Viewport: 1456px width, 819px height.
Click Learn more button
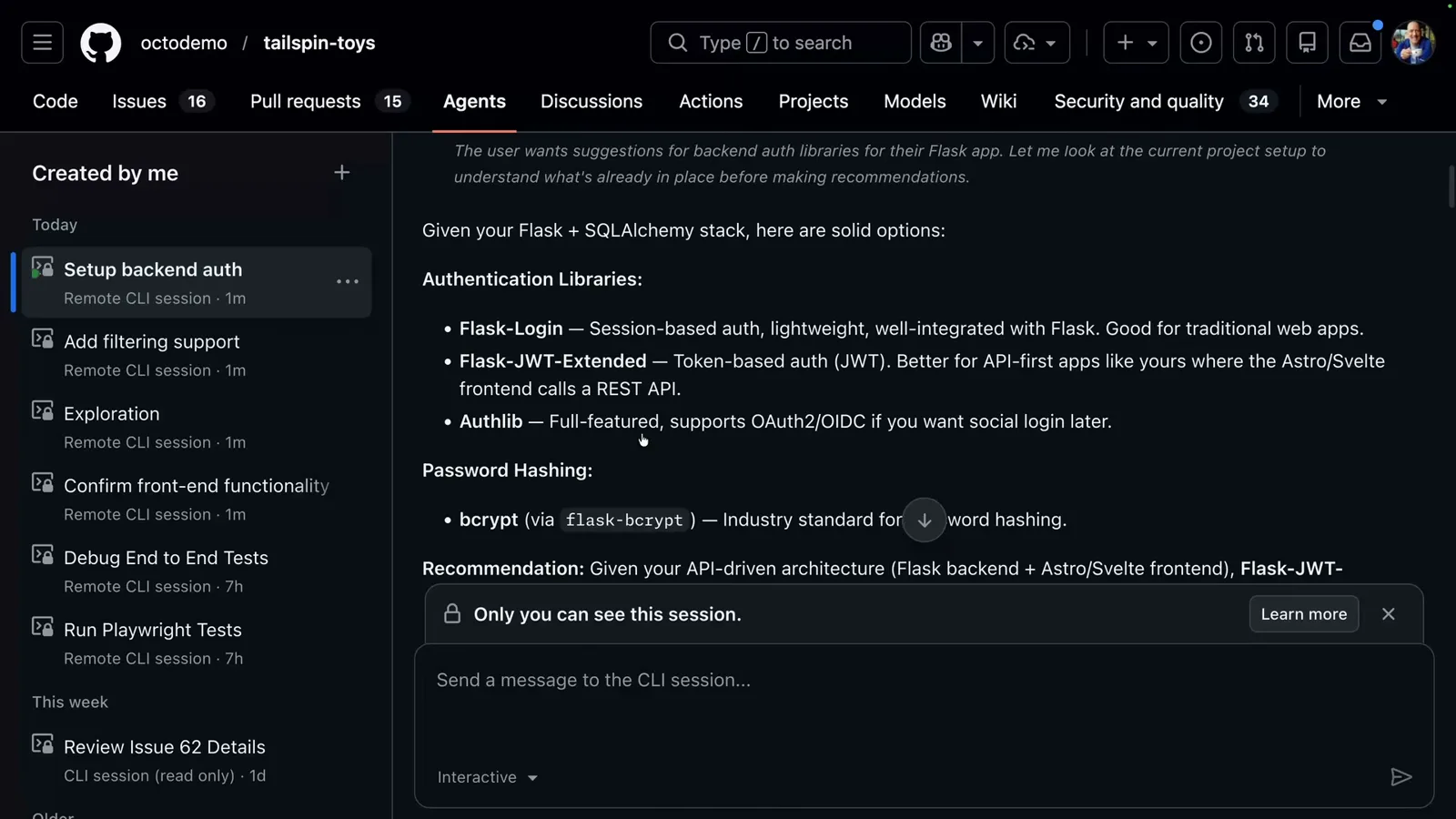click(1304, 614)
